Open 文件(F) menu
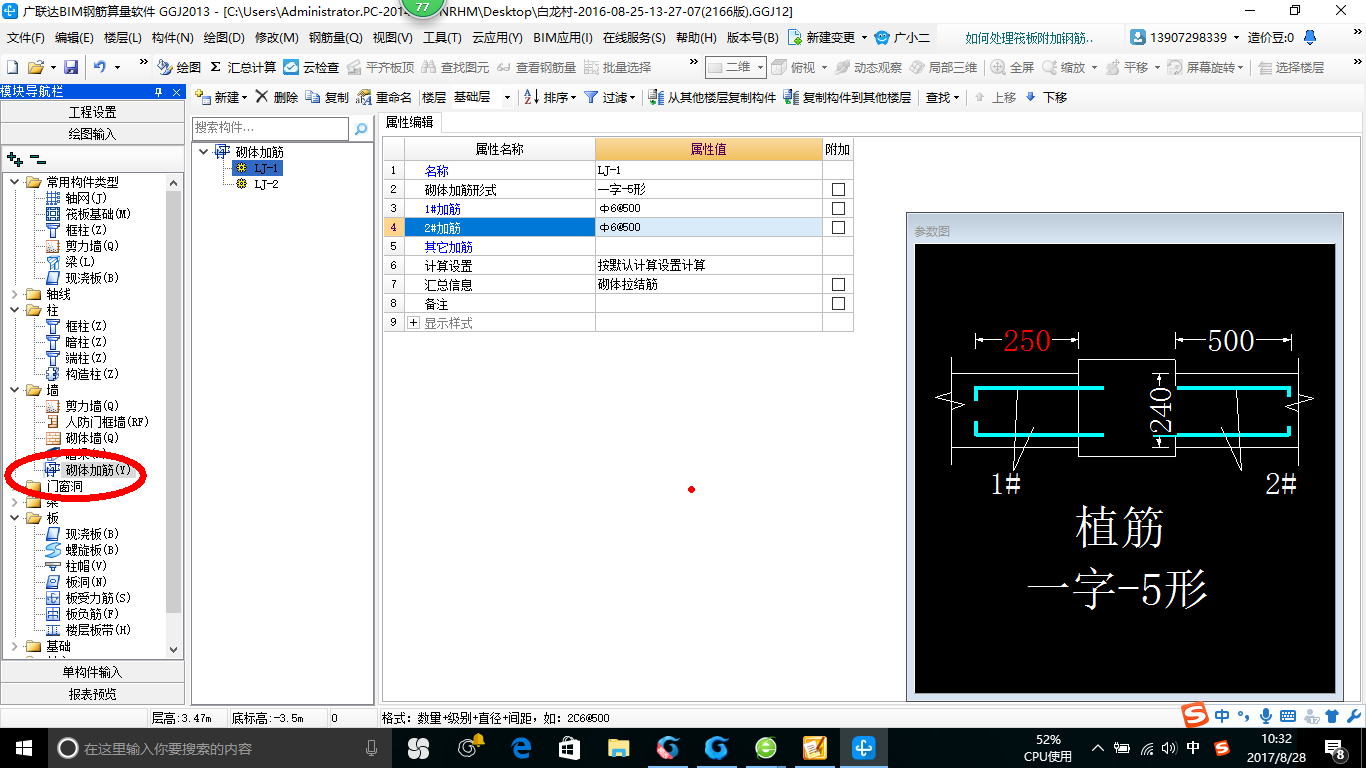The width and height of the screenshot is (1366, 768). (27, 38)
